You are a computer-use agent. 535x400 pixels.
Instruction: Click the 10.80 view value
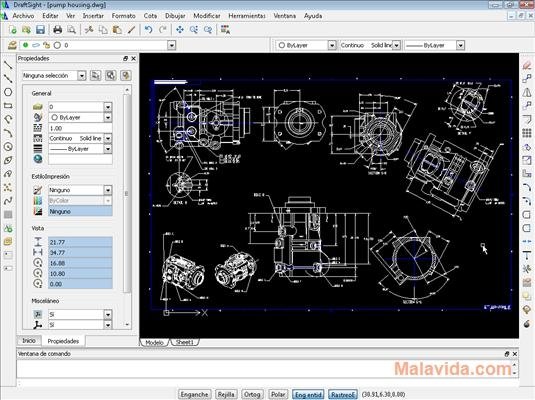(x=80, y=273)
